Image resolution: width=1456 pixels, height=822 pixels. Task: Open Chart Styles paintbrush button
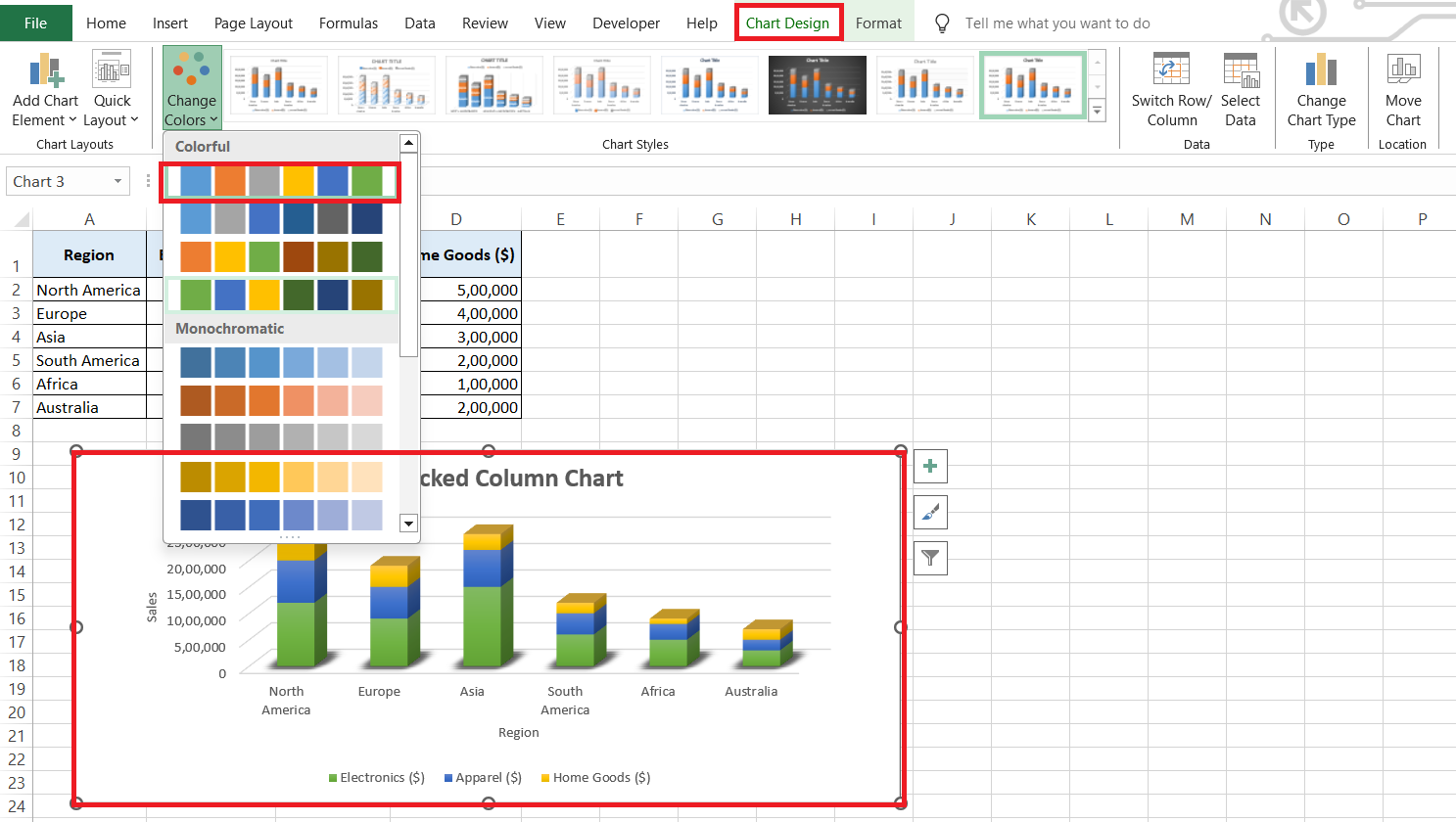tap(930, 512)
